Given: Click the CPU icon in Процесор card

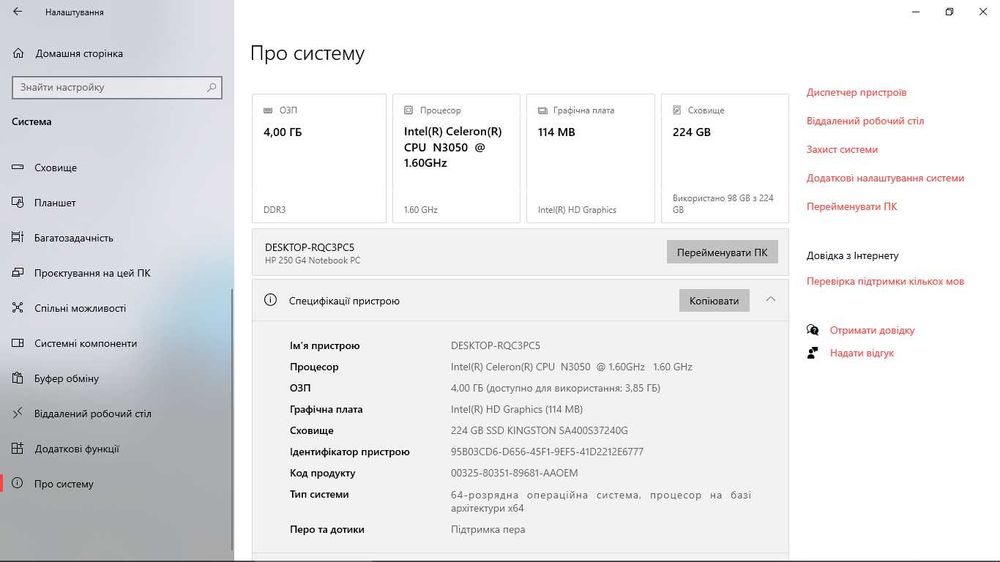Looking at the screenshot, I should [408, 110].
